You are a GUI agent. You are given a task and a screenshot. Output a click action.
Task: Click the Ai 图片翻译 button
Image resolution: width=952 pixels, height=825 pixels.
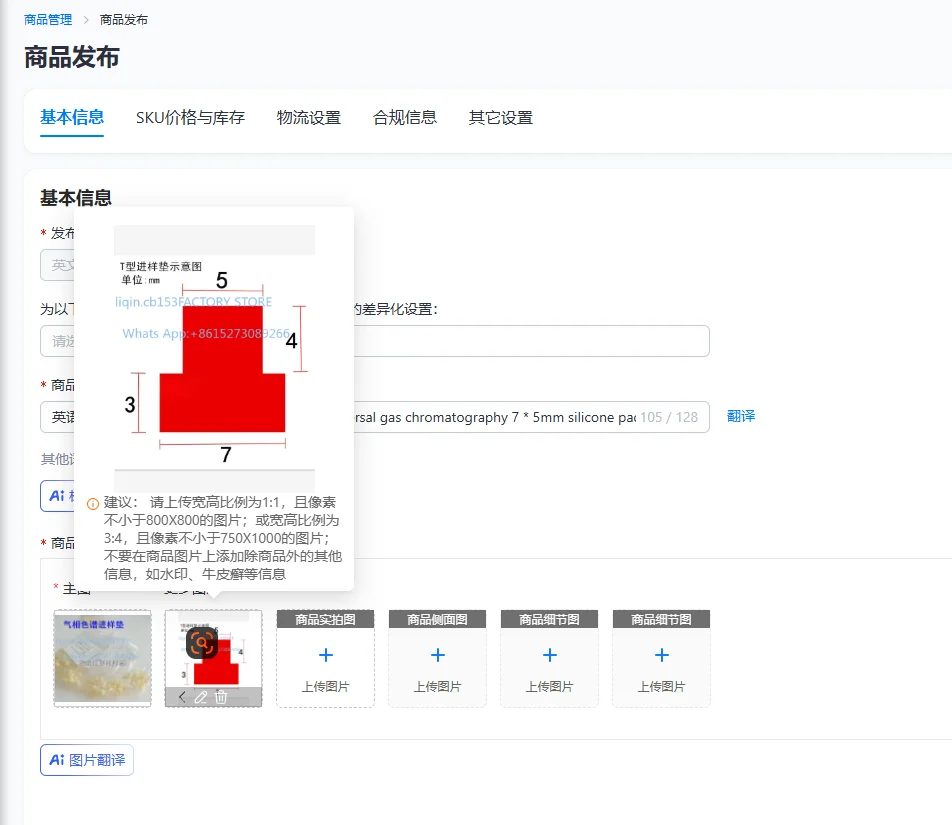(87, 760)
